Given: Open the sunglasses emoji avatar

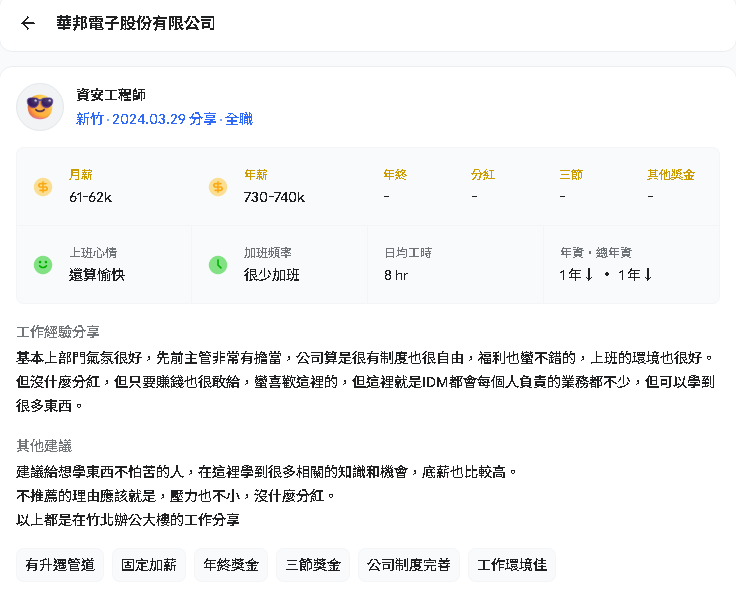Looking at the screenshot, I should pos(40,107).
